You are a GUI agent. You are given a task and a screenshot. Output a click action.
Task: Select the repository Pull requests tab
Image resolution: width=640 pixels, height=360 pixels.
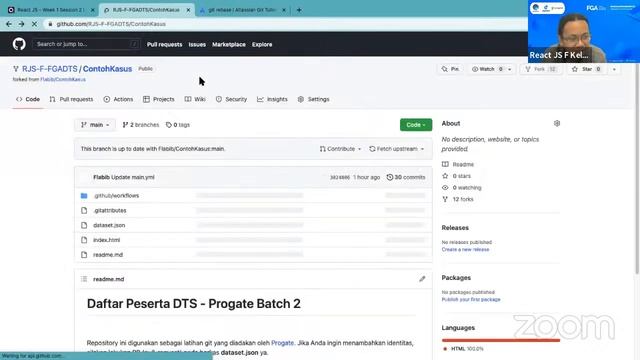(71, 99)
